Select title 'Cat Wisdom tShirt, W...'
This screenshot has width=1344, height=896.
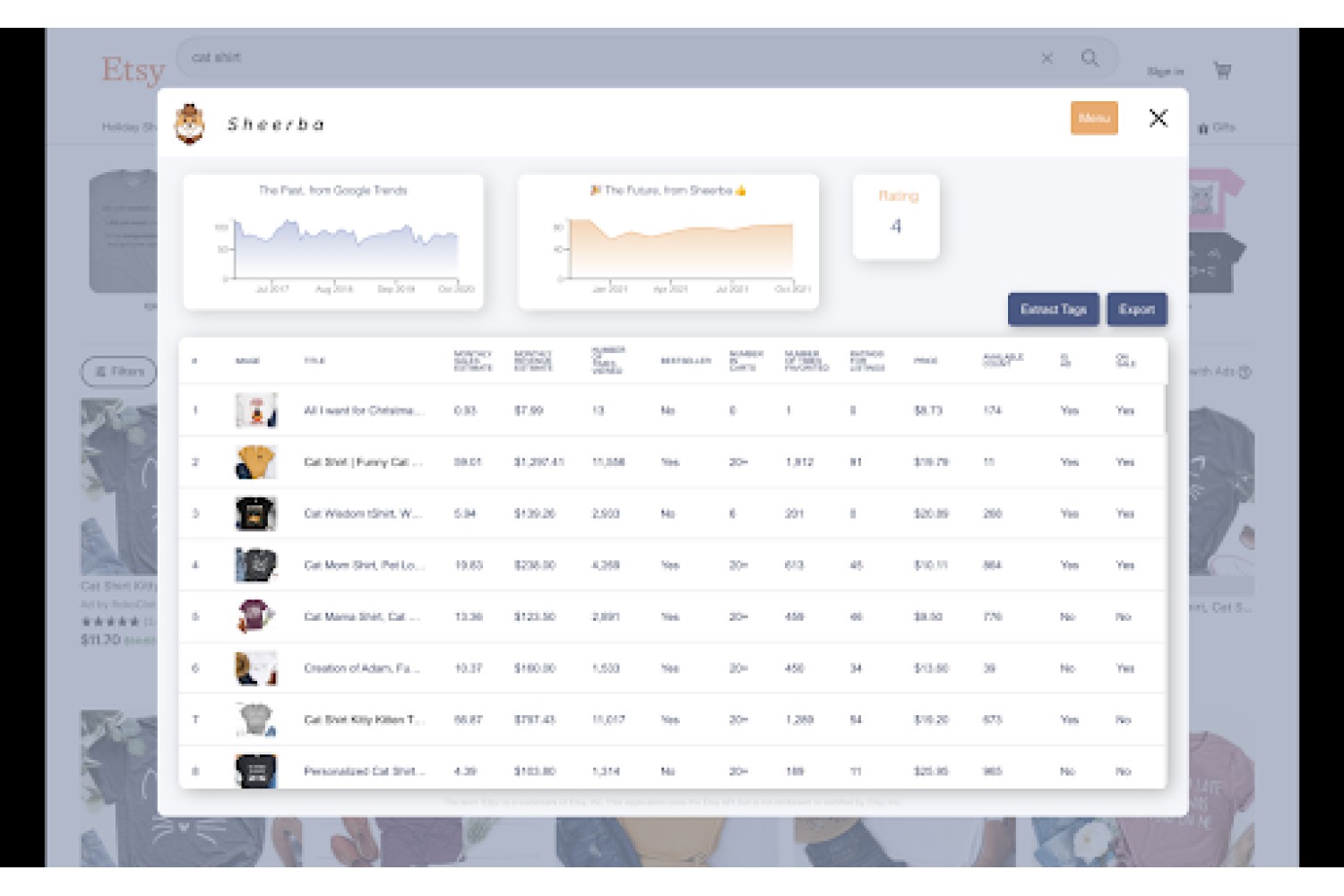click(363, 513)
